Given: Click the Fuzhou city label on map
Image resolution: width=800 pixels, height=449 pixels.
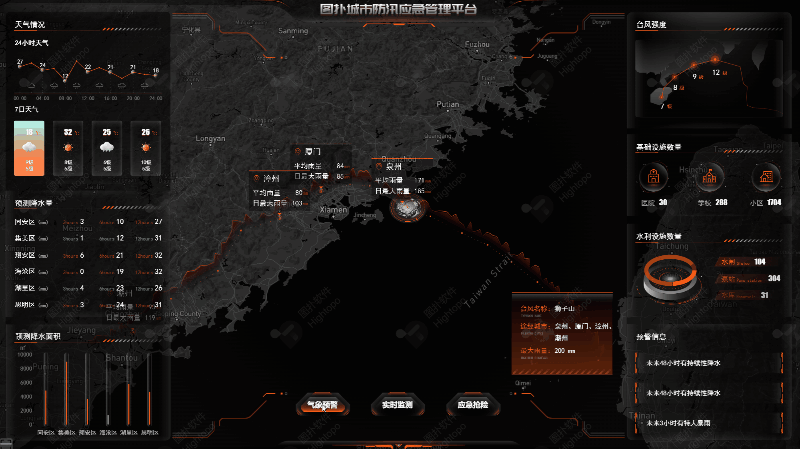Looking at the screenshot, I should click(477, 44).
